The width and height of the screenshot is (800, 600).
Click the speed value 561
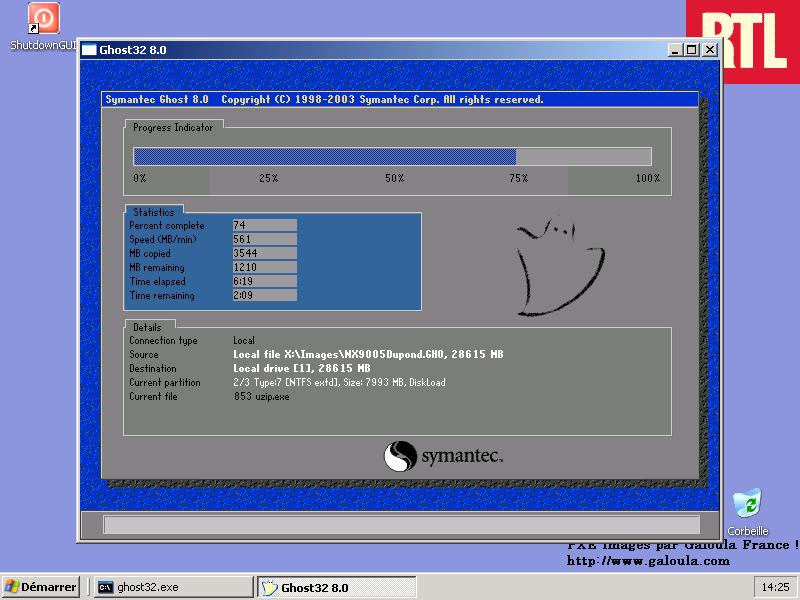pyautogui.click(x=264, y=239)
